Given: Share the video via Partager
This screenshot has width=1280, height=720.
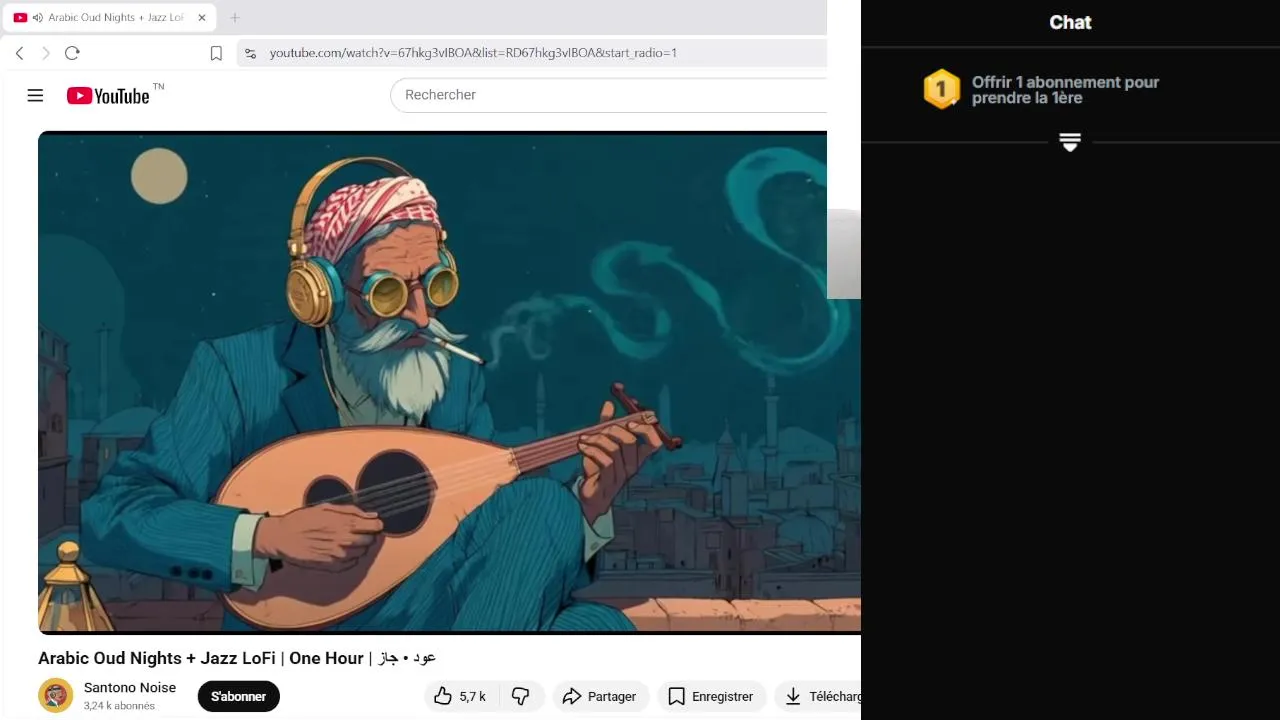Looking at the screenshot, I should tap(600, 696).
